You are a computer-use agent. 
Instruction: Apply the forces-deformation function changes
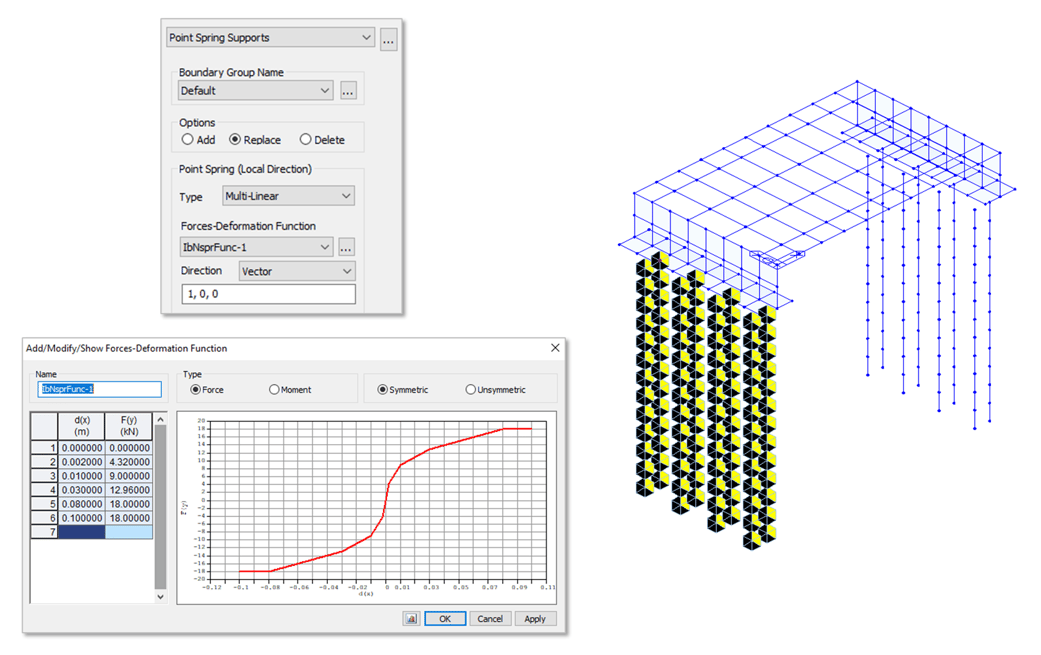tap(536, 618)
